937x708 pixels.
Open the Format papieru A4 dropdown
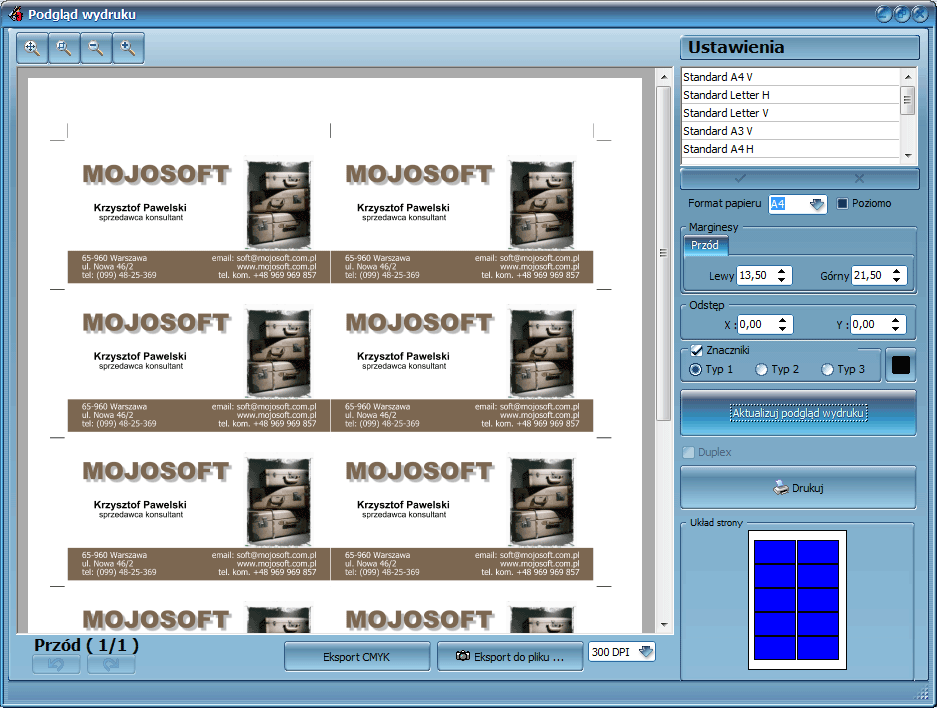[x=816, y=204]
